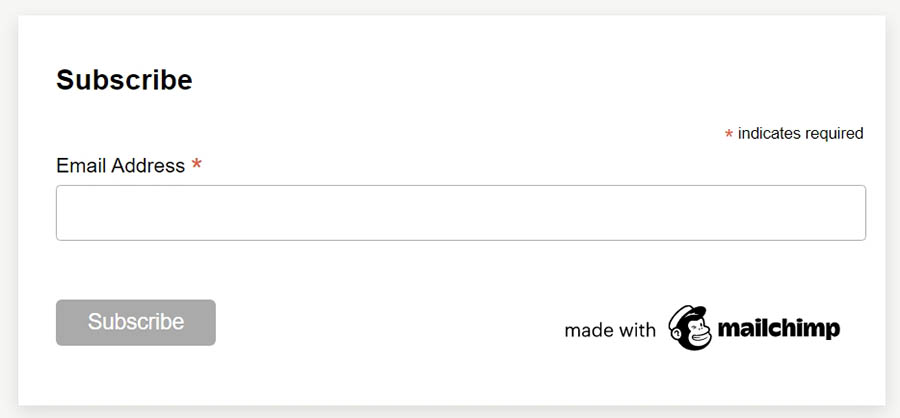
Task: Click the 'Email Address' field label
Action: (x=120, y=165)
